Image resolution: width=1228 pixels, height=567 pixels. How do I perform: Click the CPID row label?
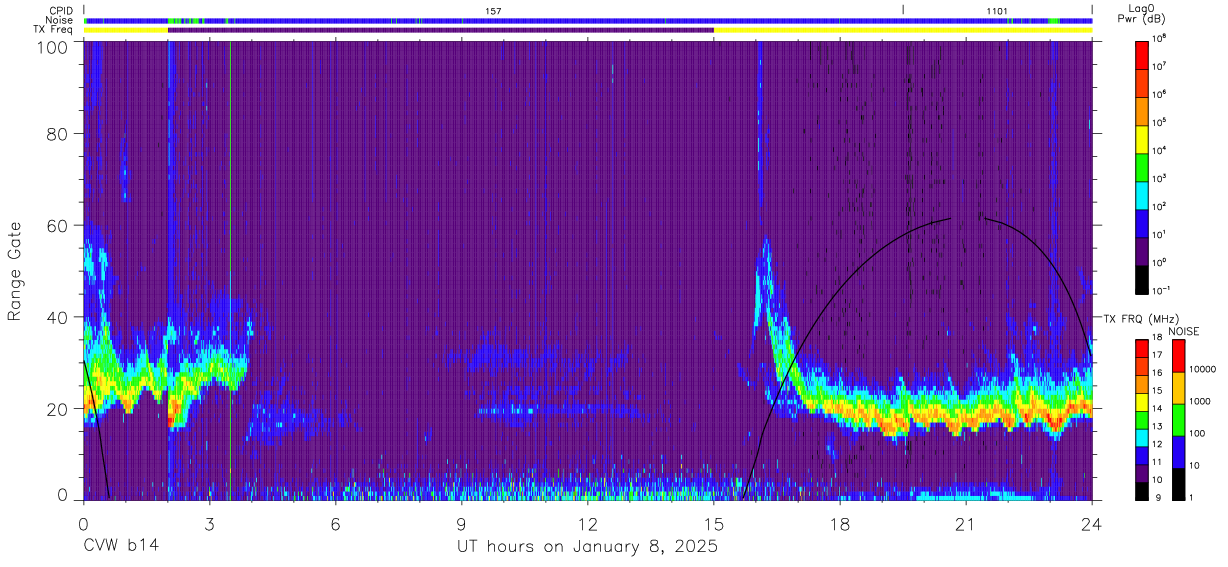(x=62, y=10)
